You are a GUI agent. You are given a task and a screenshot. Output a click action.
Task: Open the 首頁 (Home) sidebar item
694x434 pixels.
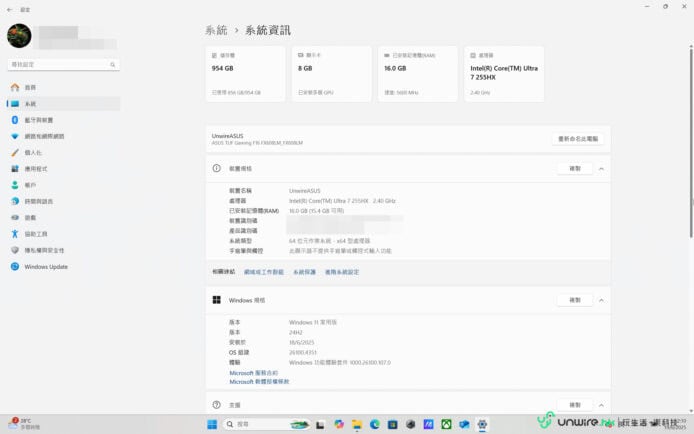[30, 88]
